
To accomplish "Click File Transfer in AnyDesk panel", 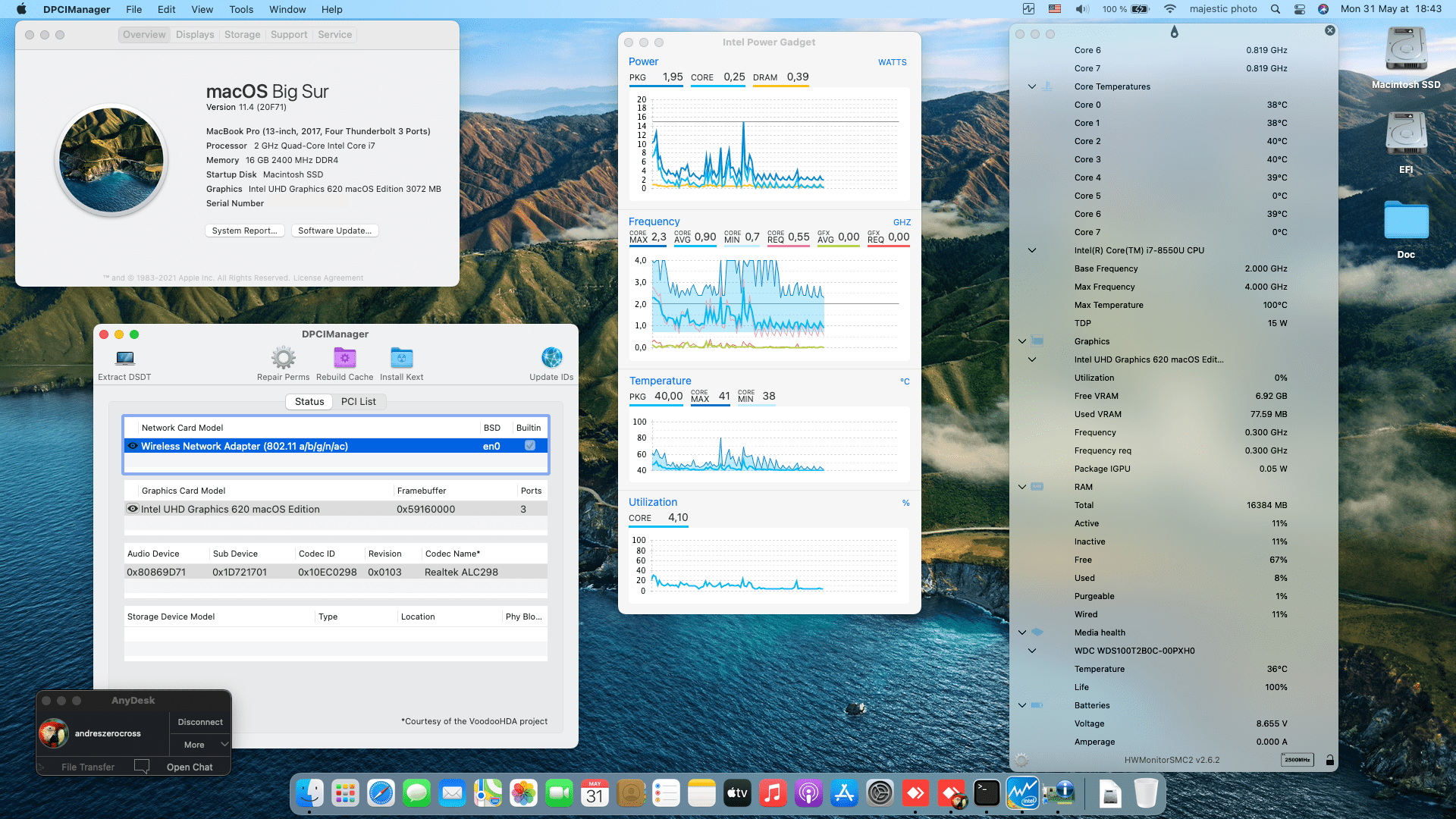I will pos(88,767).
